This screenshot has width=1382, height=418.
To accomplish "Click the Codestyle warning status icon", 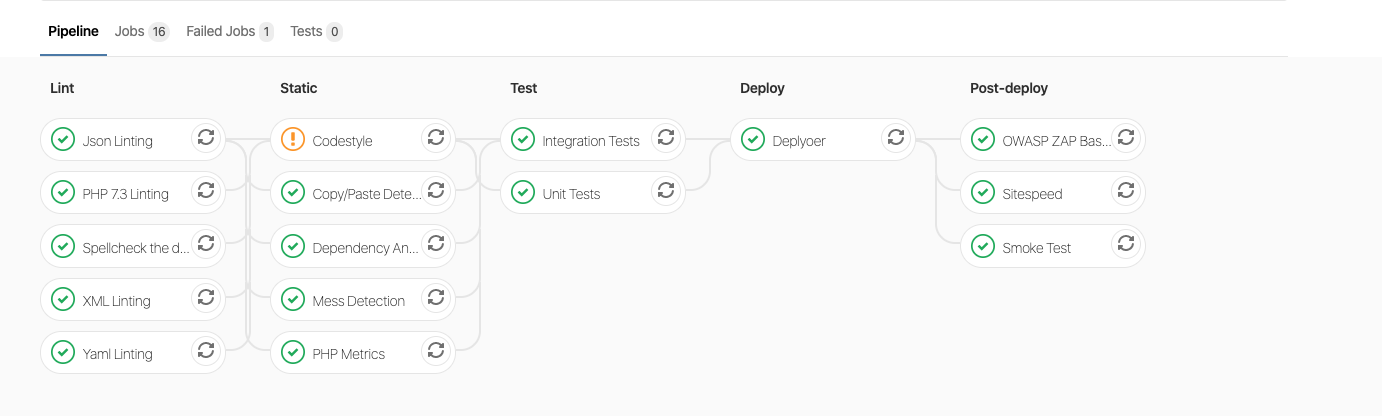I will click(x=293, y=140).
